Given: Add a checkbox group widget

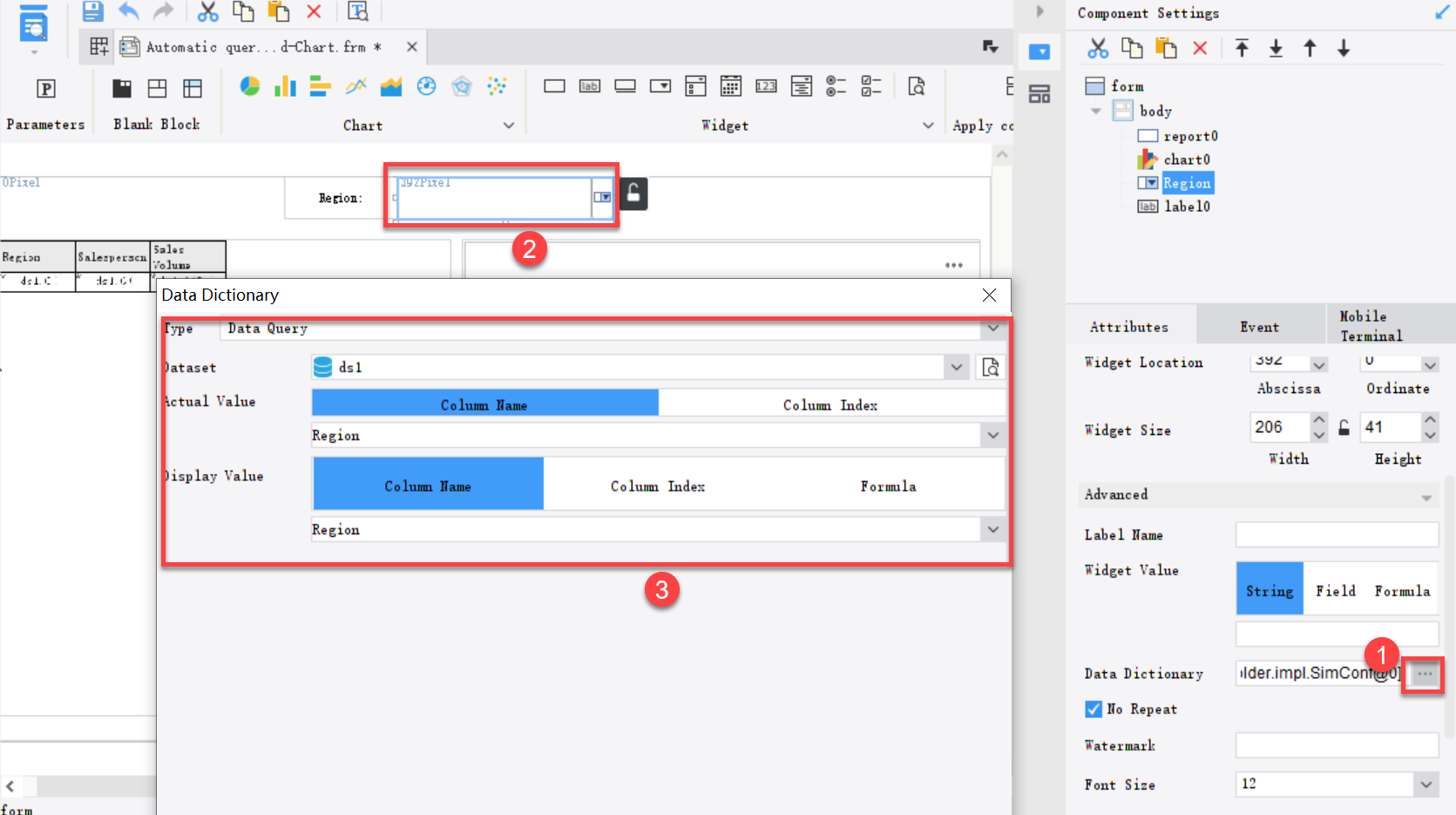Looking at the screenshot, I should point(871,86).
